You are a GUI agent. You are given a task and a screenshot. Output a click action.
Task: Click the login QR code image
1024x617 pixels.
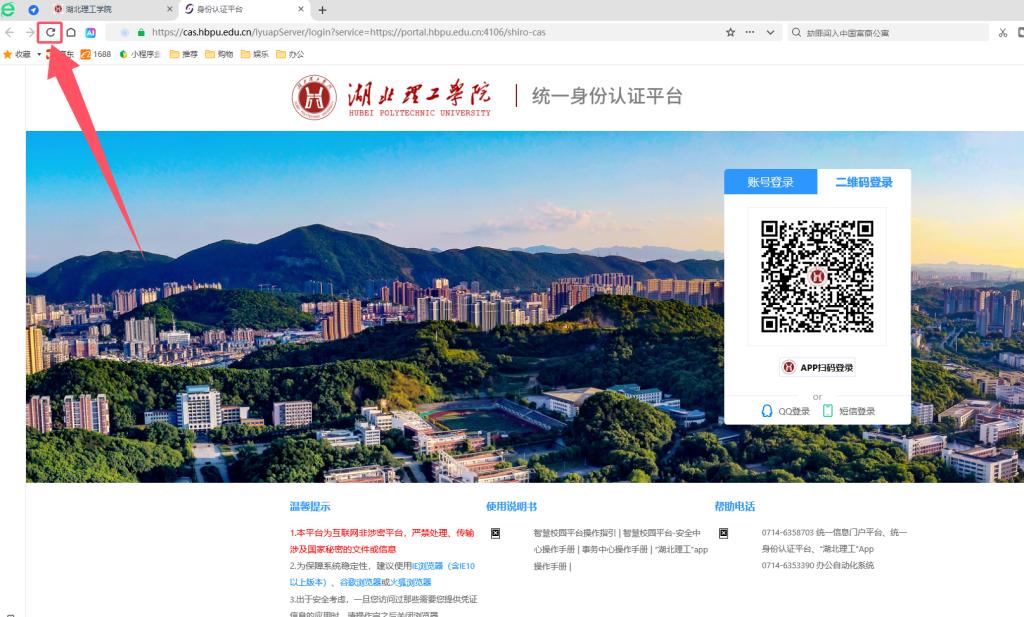tap(817, 276)
